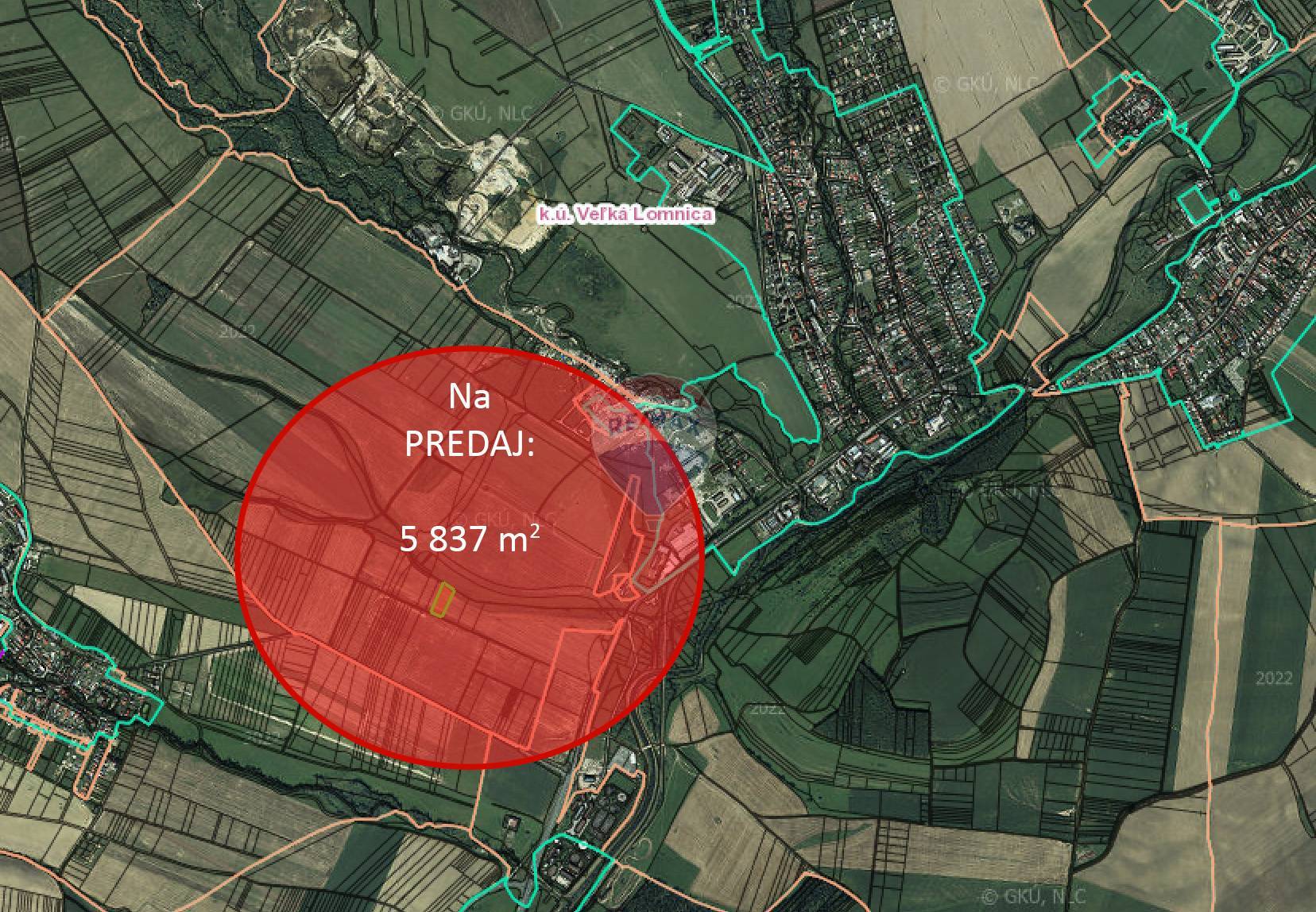Click the building complex at bottom center
This screenshot has width=1316, height=912.
pos(588,862)
